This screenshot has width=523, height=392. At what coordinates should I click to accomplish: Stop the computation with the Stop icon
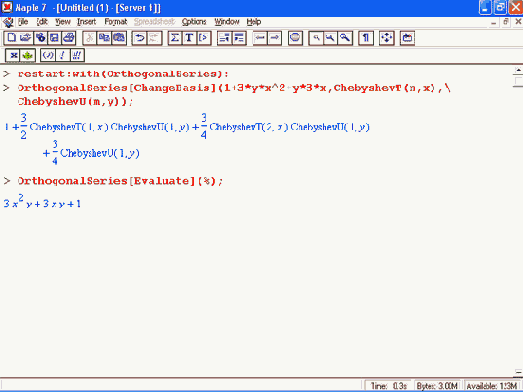[295, 38]
